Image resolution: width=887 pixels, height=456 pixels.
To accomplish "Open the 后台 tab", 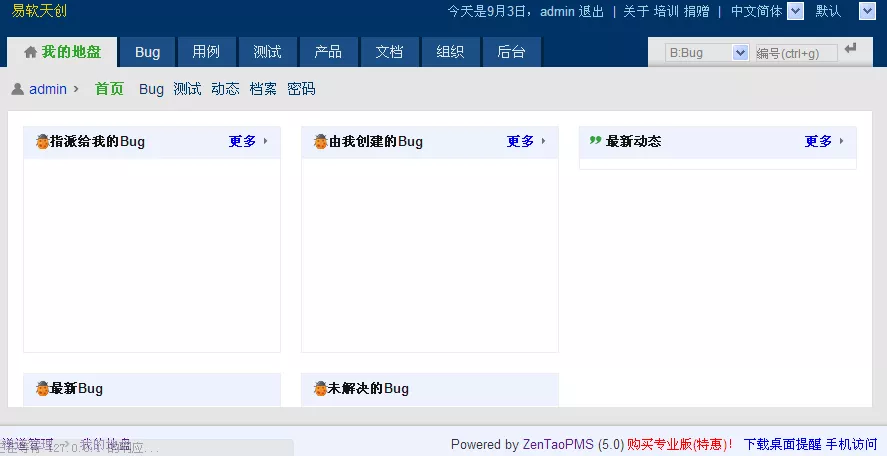I will [x=511, y=52].
